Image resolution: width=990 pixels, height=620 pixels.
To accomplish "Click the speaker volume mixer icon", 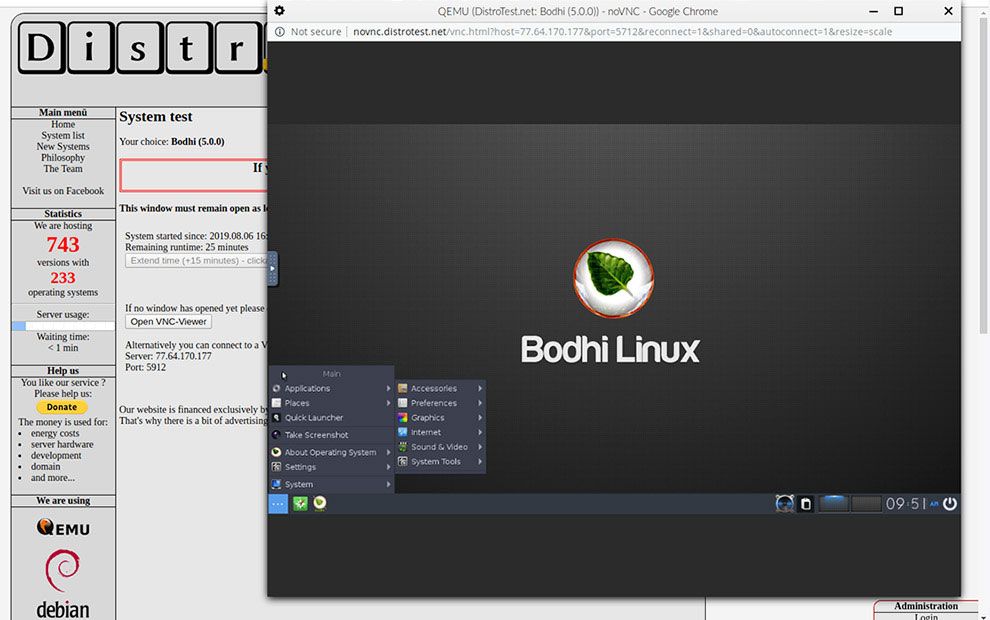I will click(x=785, y=503).
